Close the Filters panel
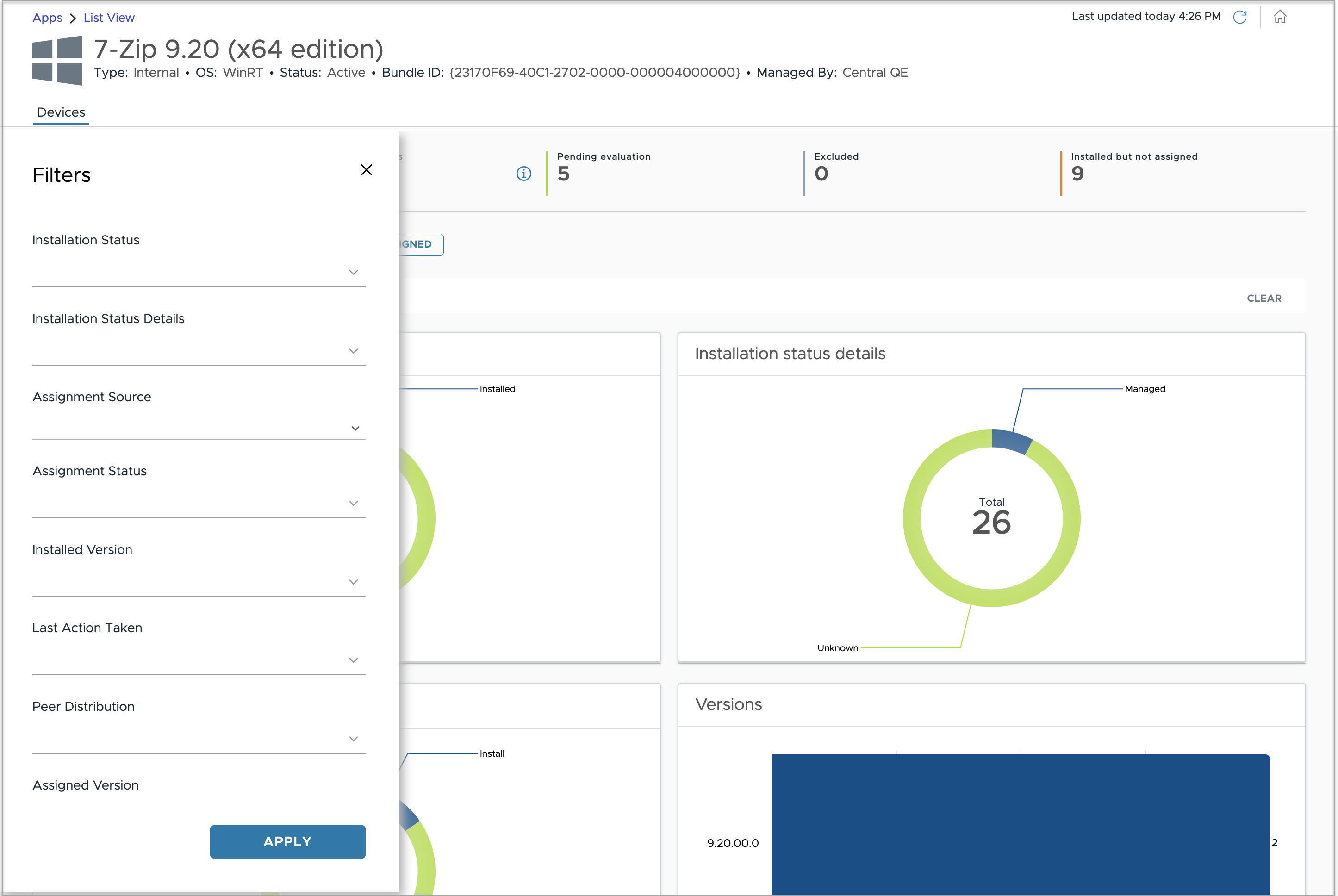The width and height of the screenshot is (1338, 896). click(366, 170)
